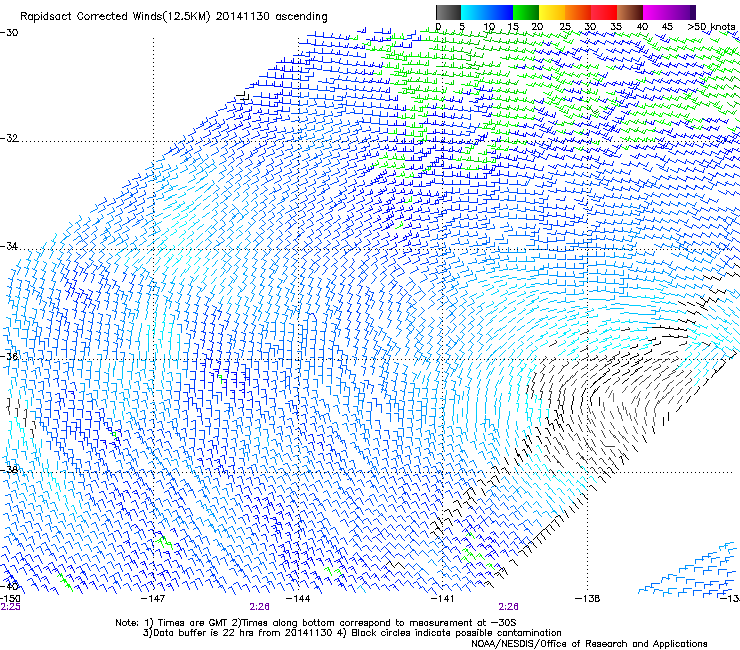Pick the brown 35-40 knots color segment

click(630, 12)
